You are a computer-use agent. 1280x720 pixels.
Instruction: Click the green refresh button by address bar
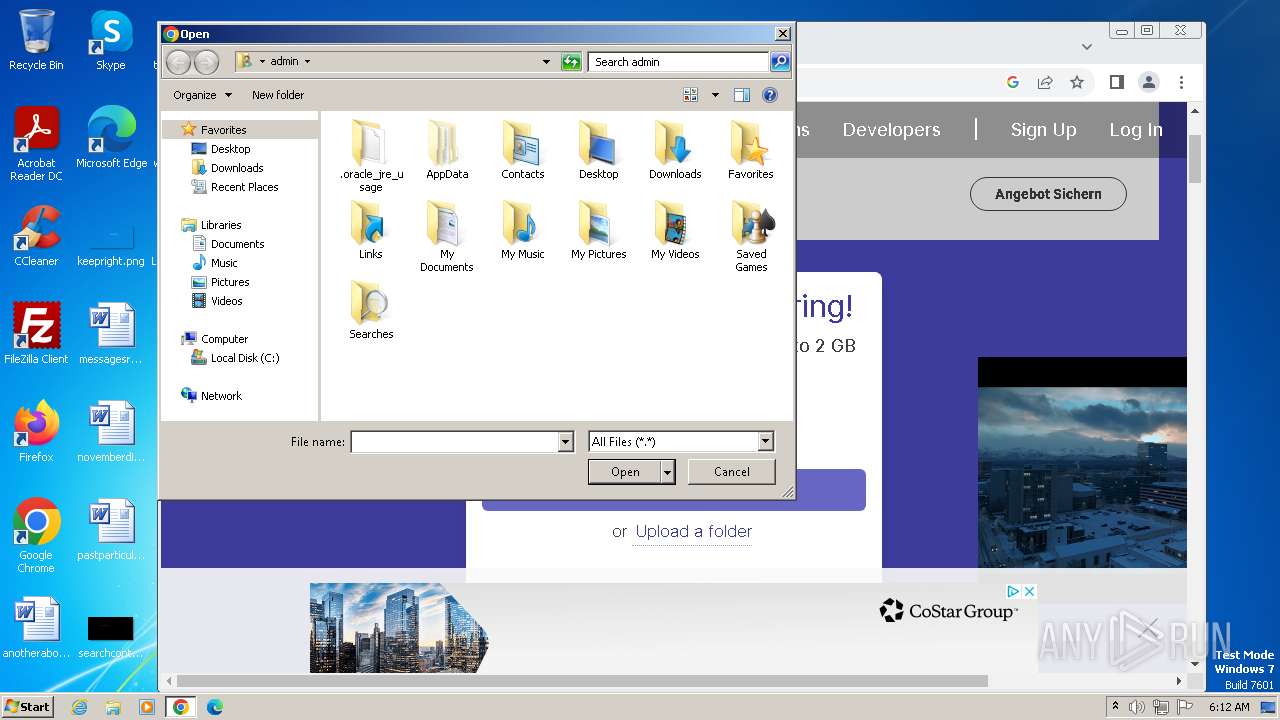(x=571, y=62)
